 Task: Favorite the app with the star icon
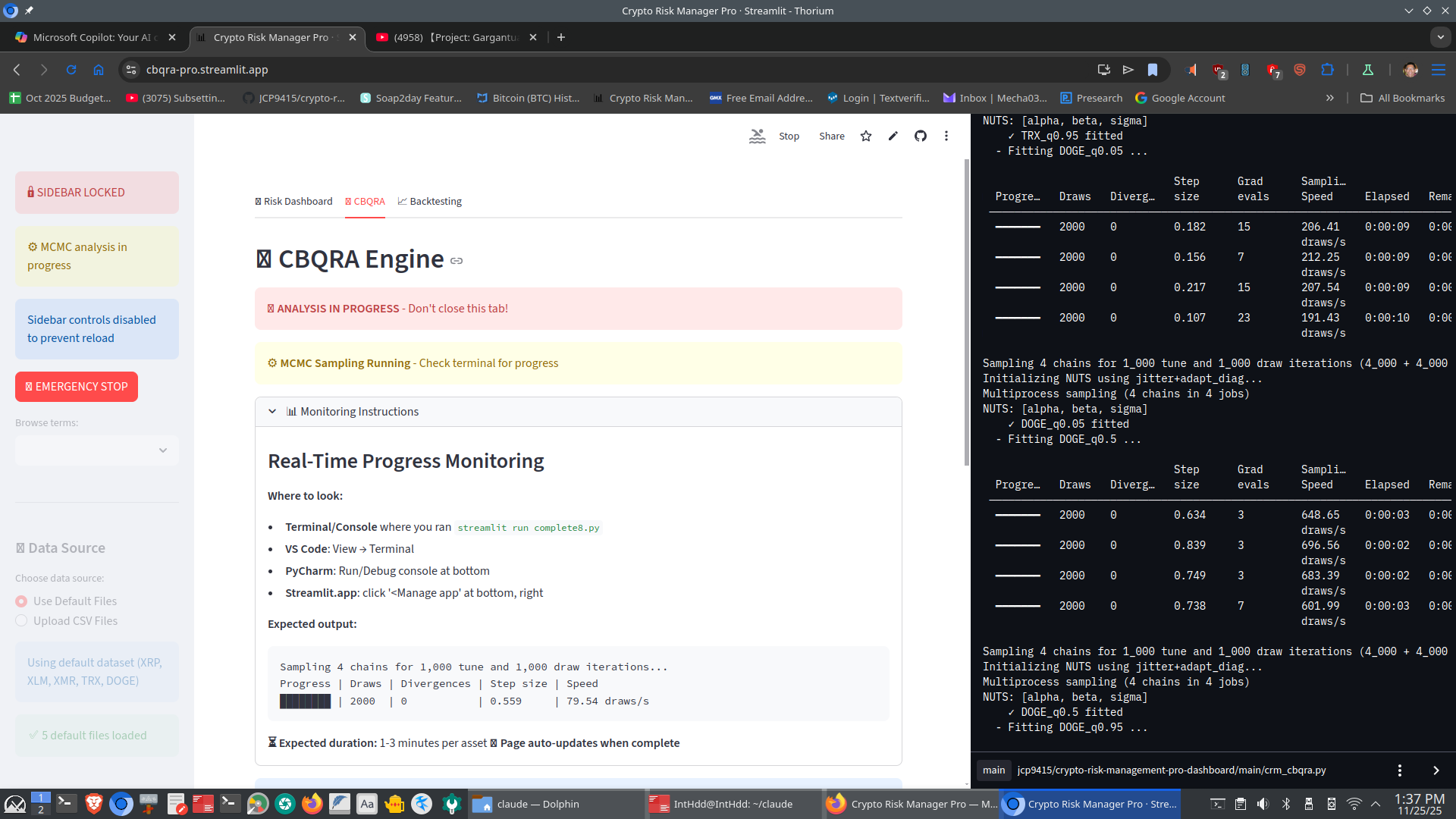click(866, 136)
